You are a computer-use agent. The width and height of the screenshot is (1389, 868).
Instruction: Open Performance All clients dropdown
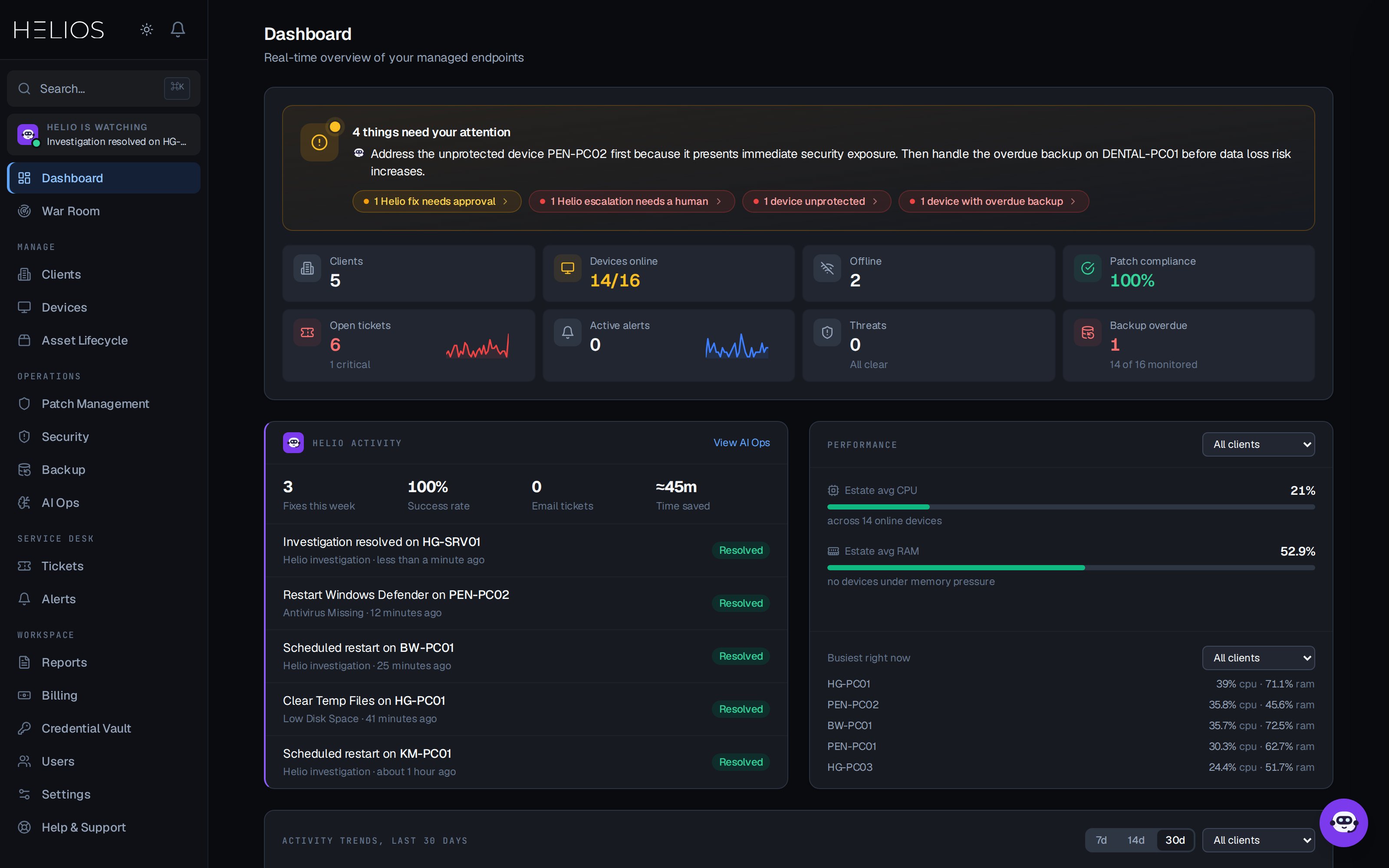(1258, 444)
